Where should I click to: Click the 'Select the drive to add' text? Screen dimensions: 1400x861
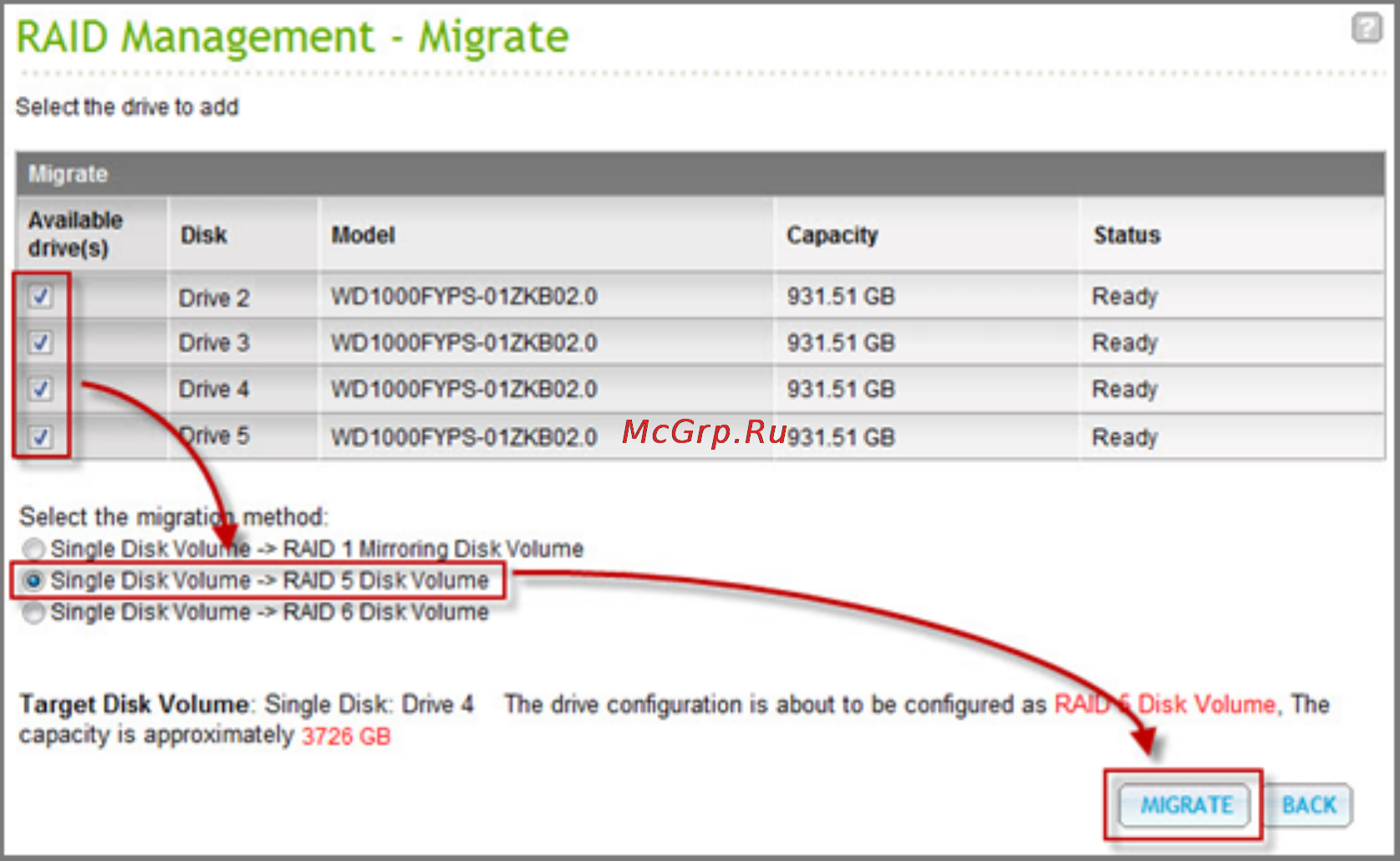pyautogui.click(x=127, y=107)
